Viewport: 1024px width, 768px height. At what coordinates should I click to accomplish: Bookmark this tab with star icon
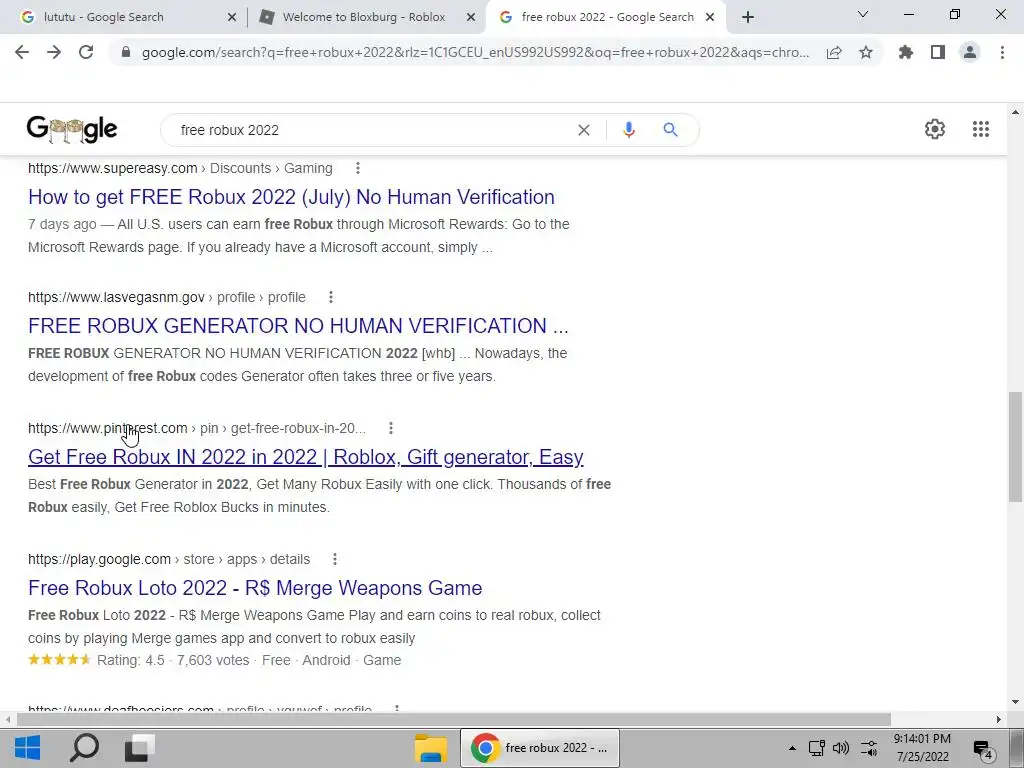coord(866,52)
